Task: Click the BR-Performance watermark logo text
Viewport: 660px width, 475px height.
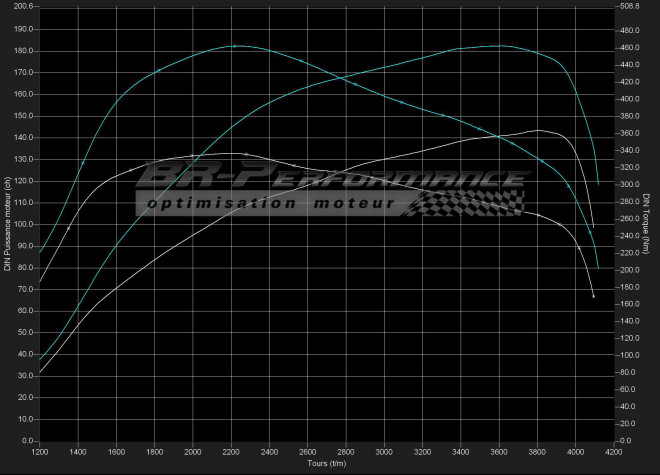Action: point(330,178)
